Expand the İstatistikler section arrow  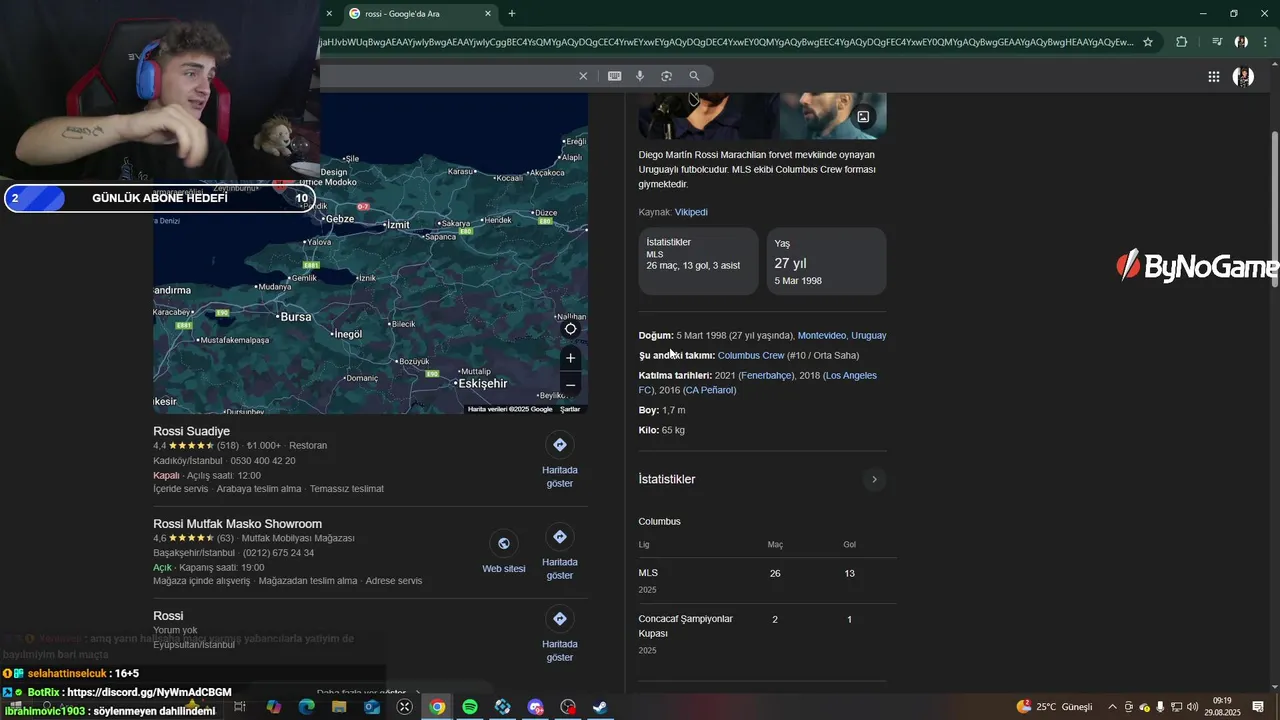click(874, 480)
